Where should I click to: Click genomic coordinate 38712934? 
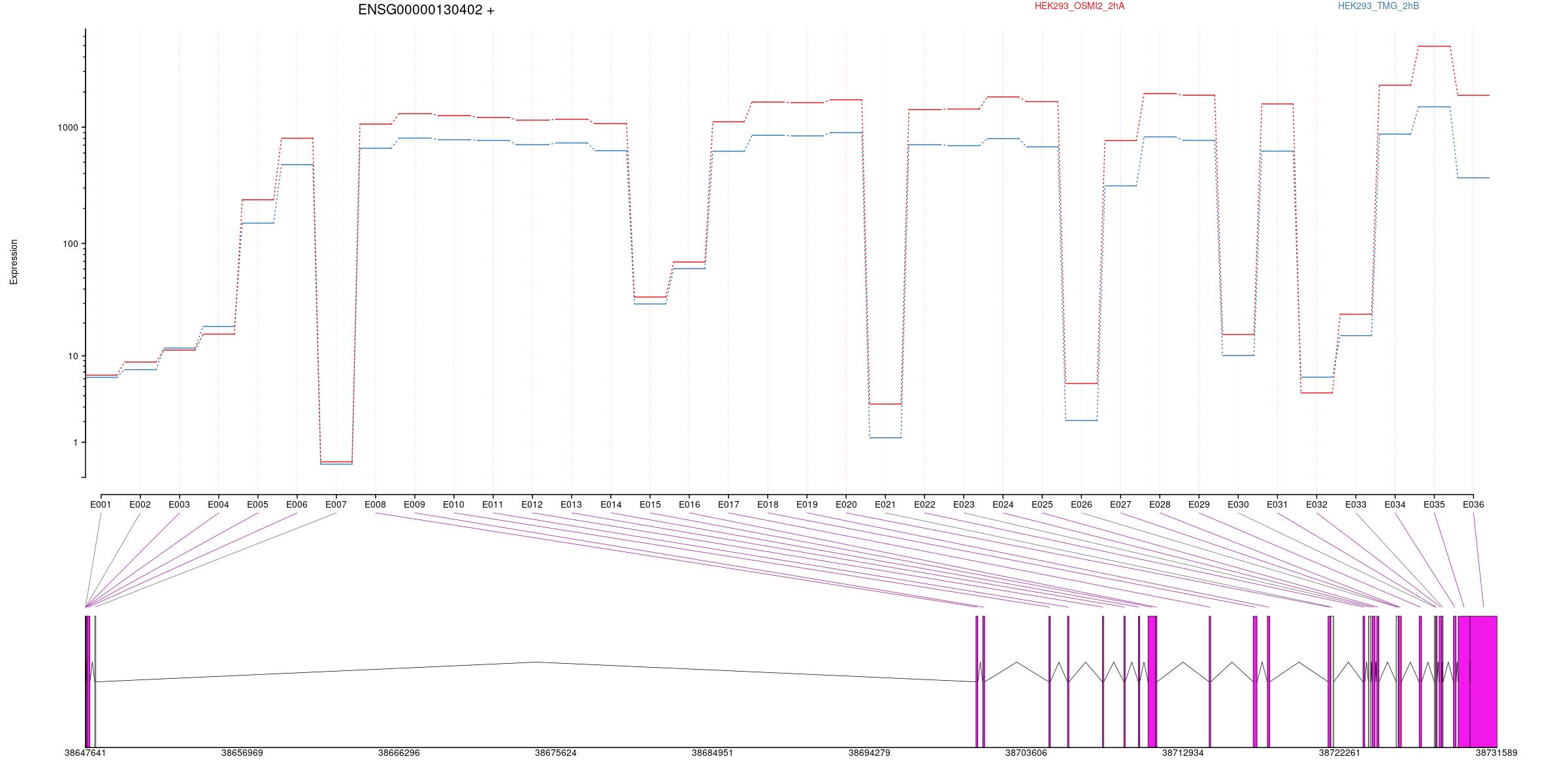coord(1183,753)
